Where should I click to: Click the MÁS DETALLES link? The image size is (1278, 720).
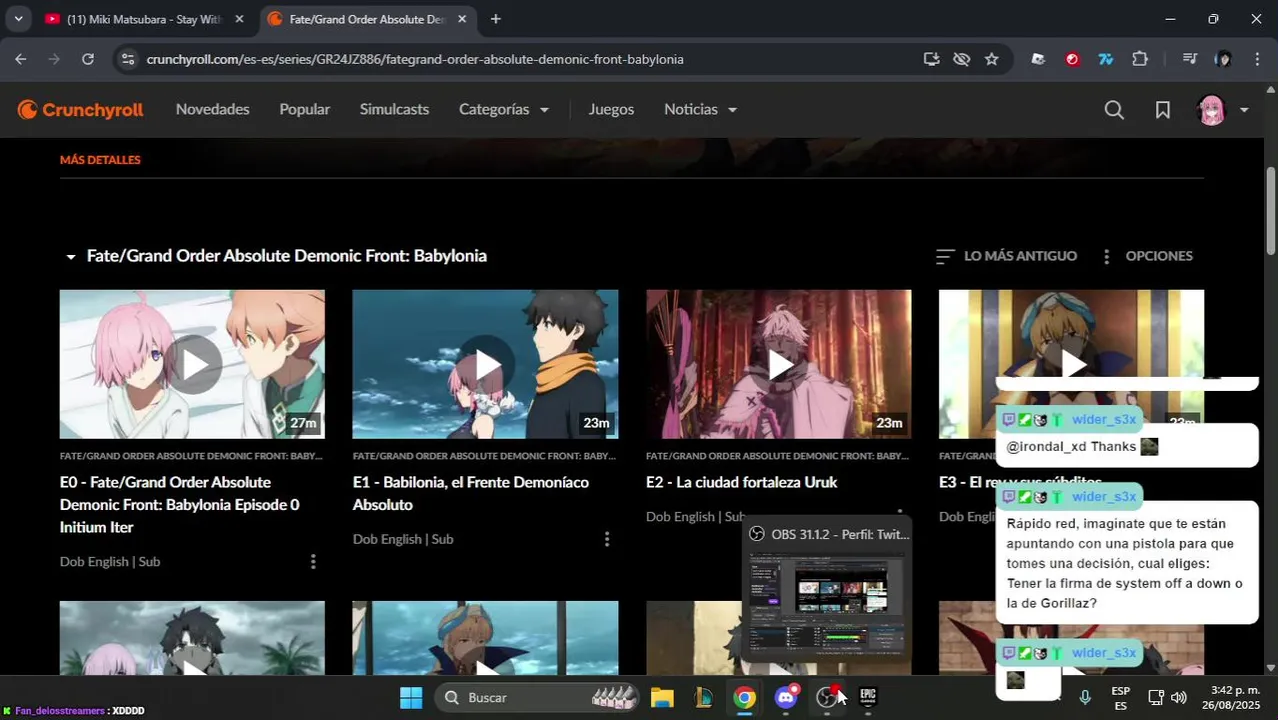(x=100, y=160)
